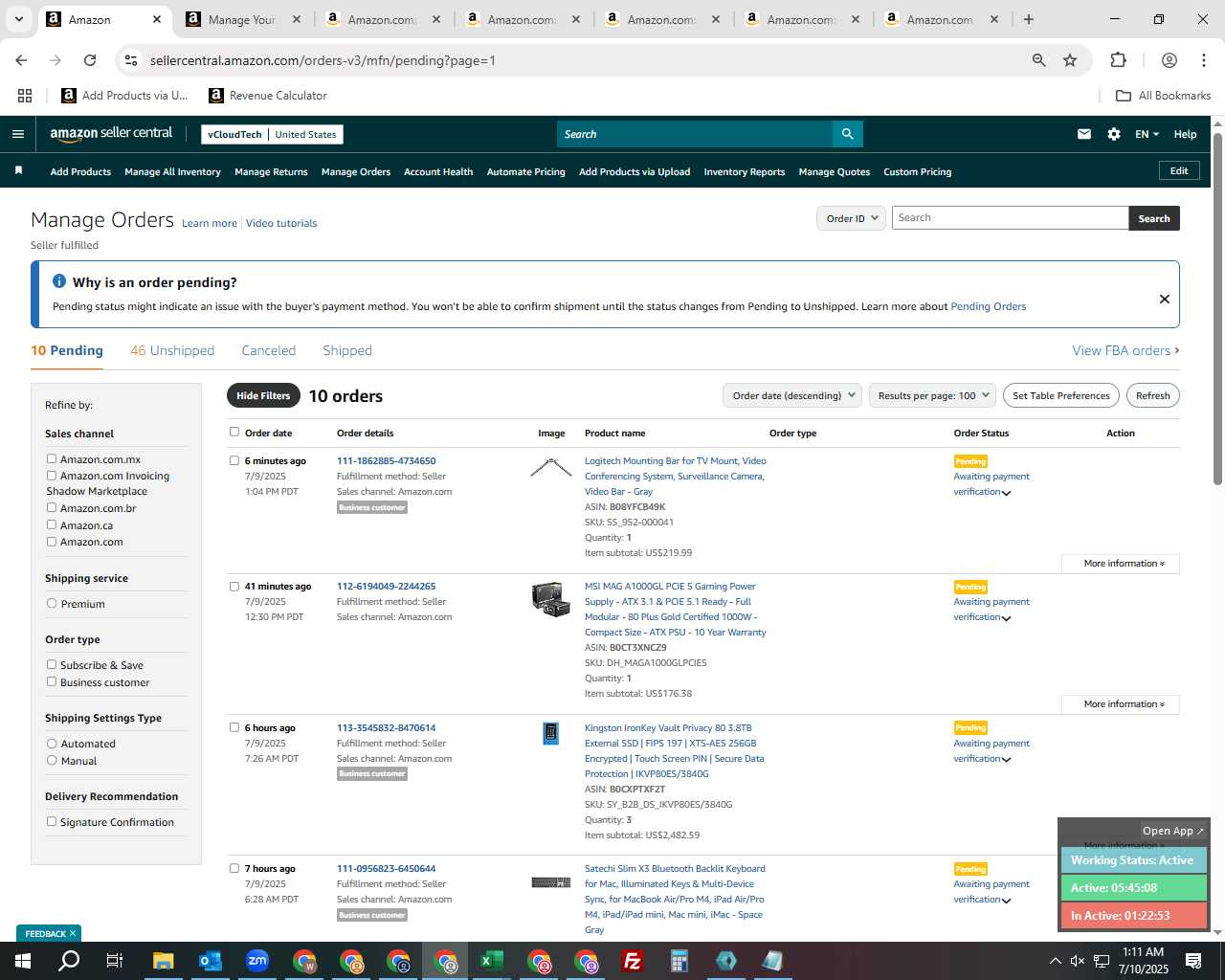Open the Chrome profile icon
This screenshot has width=1225, height=980.
click(x=1169, y=60)
